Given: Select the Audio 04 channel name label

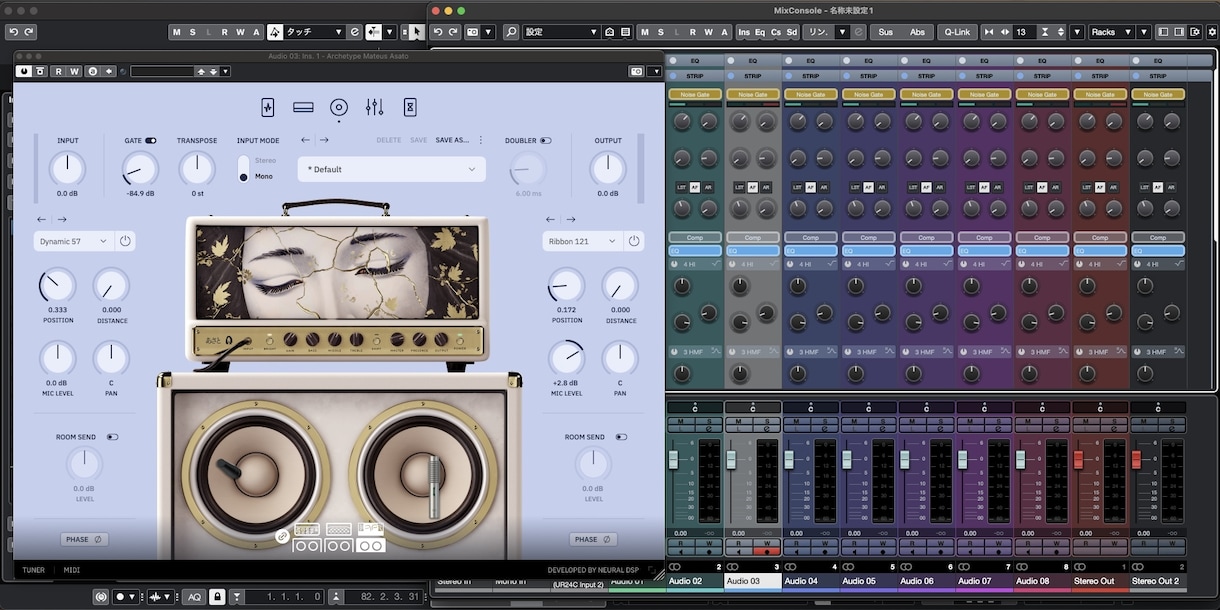Looking at the screenshot, I should [800, 581].
